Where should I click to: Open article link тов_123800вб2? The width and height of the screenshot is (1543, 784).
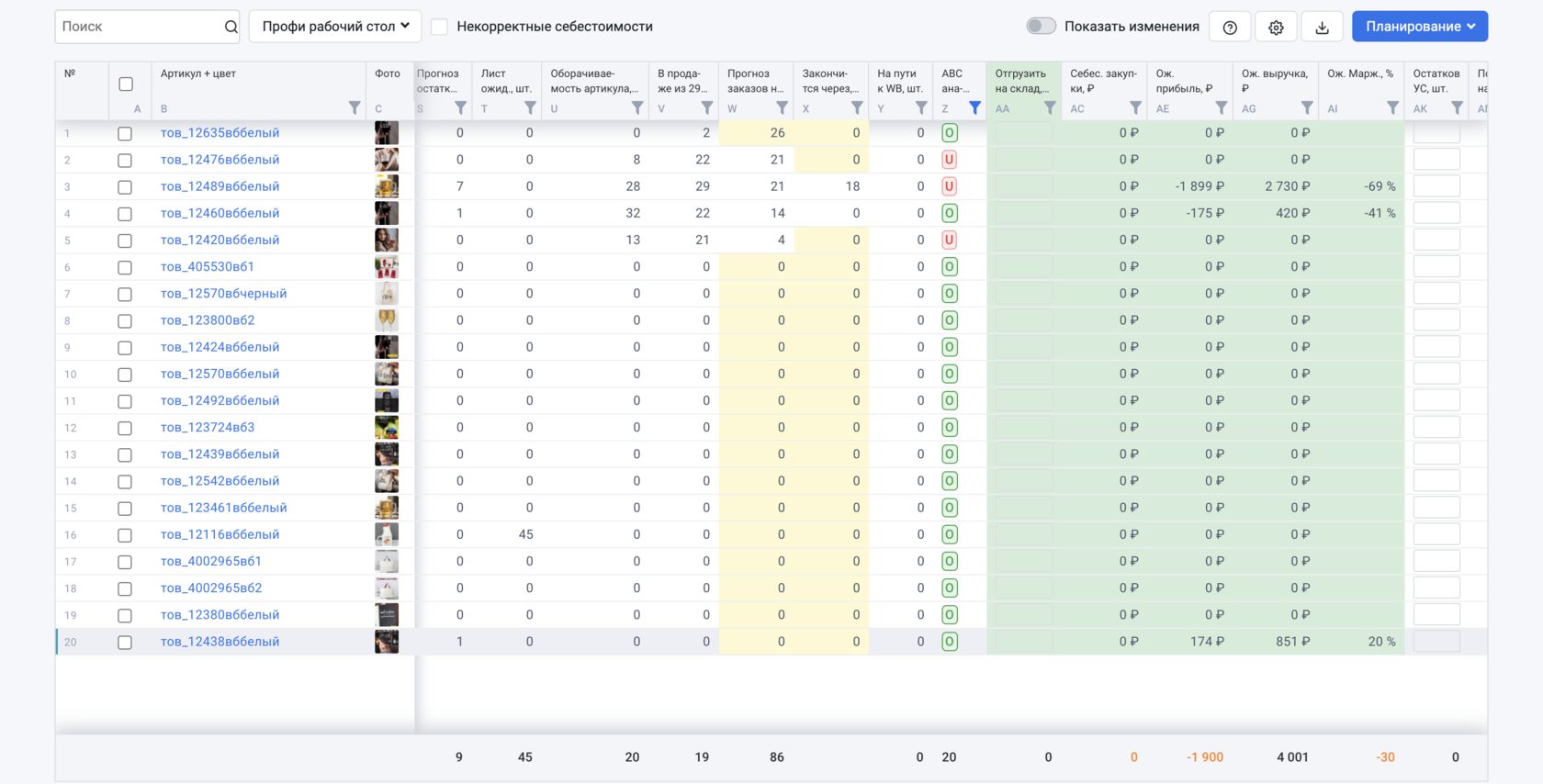pos(208,320)
